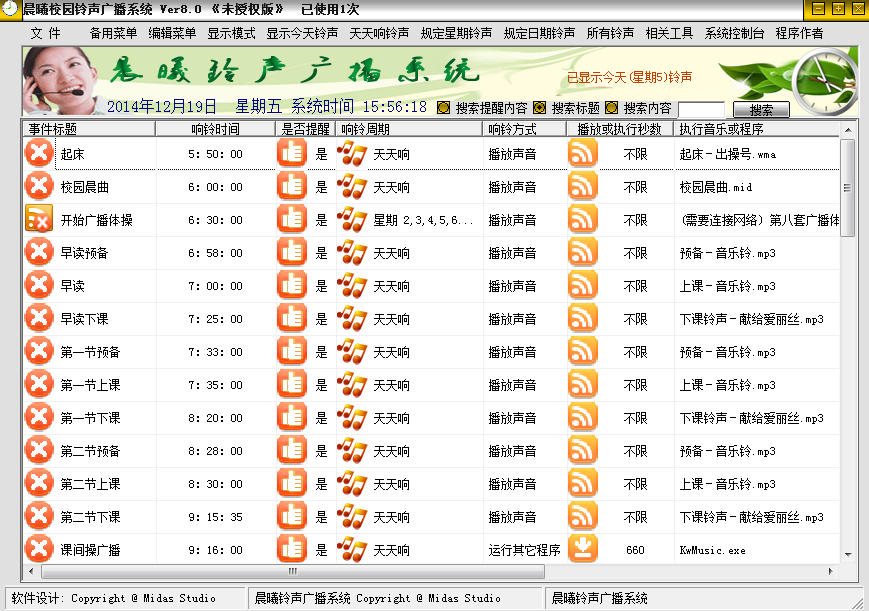Select the 搜索标题 radio option
This screenshot has height=611, width=869.
539,108
